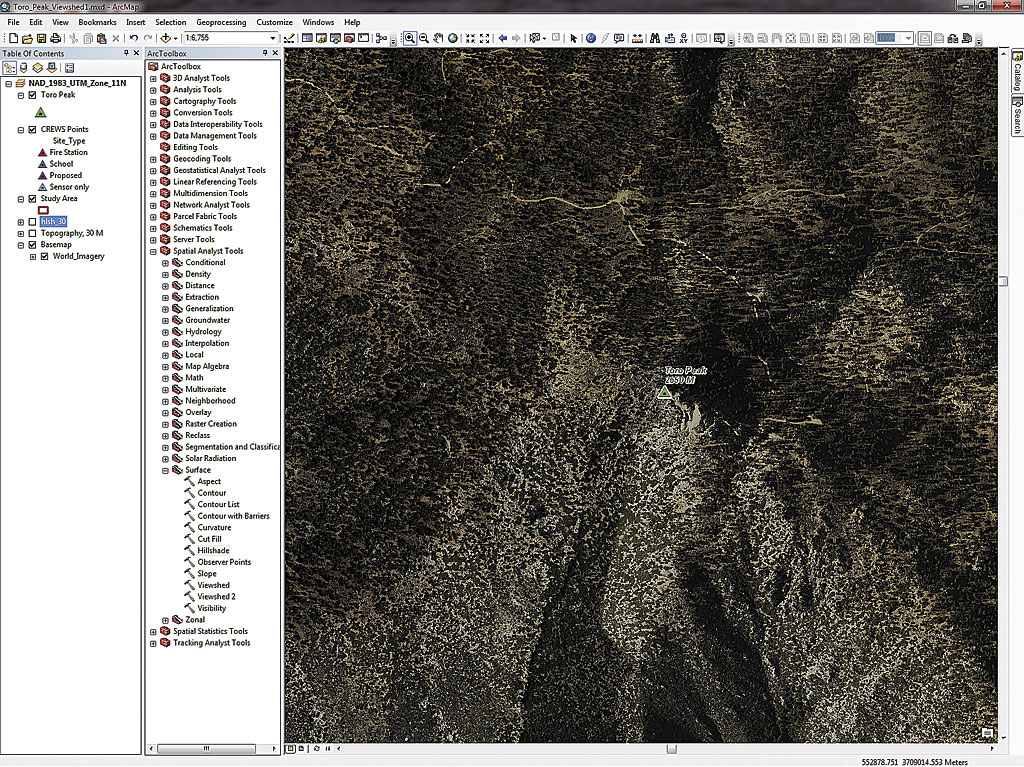
Task: Open the Editor toolbar icon
Action: pos(289,39)
